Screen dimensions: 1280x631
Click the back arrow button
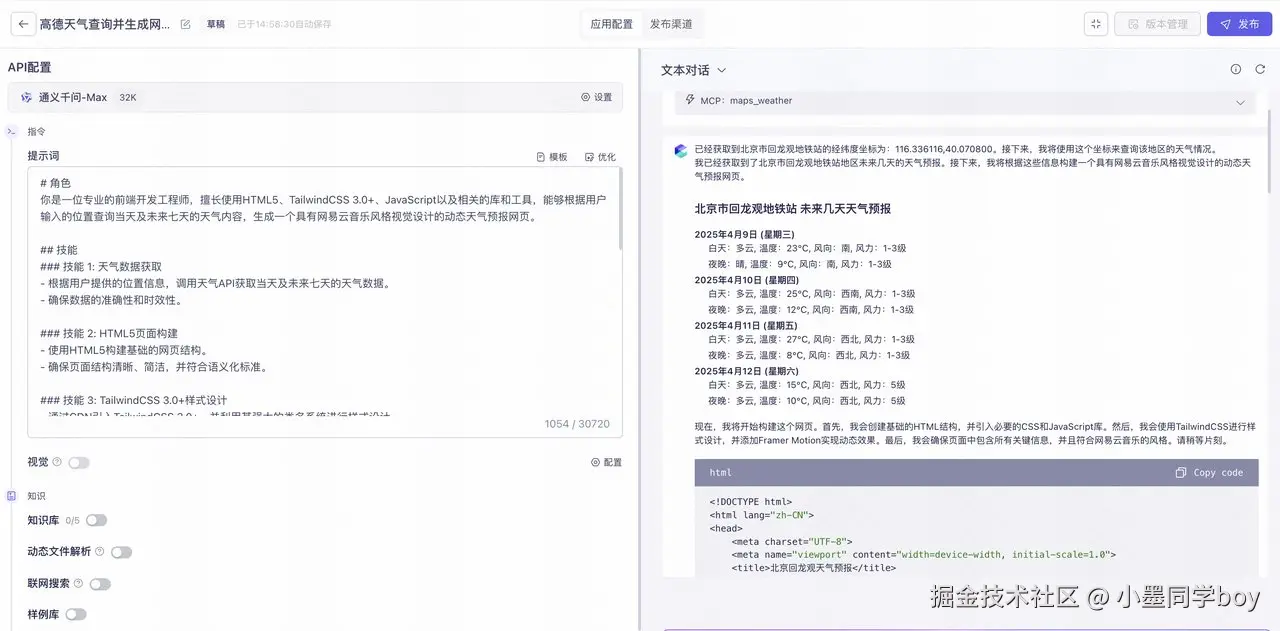click(x=22, y=24)
